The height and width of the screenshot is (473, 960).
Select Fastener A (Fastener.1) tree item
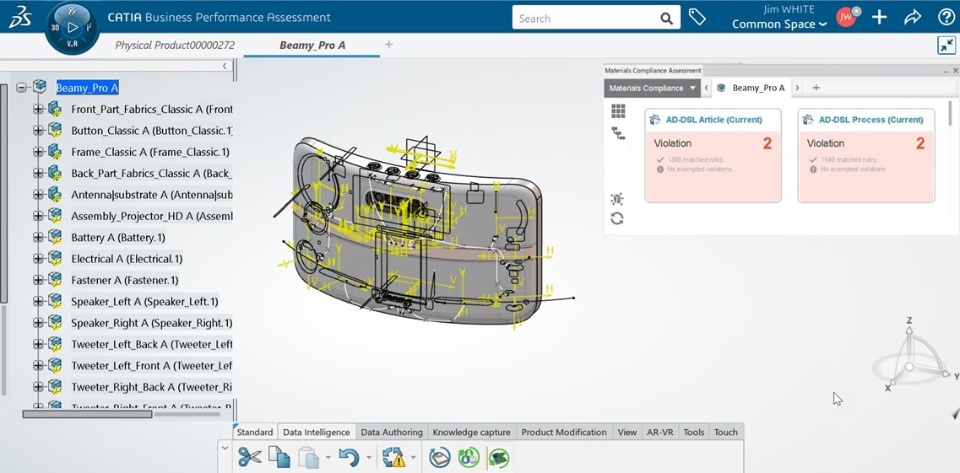125,280
